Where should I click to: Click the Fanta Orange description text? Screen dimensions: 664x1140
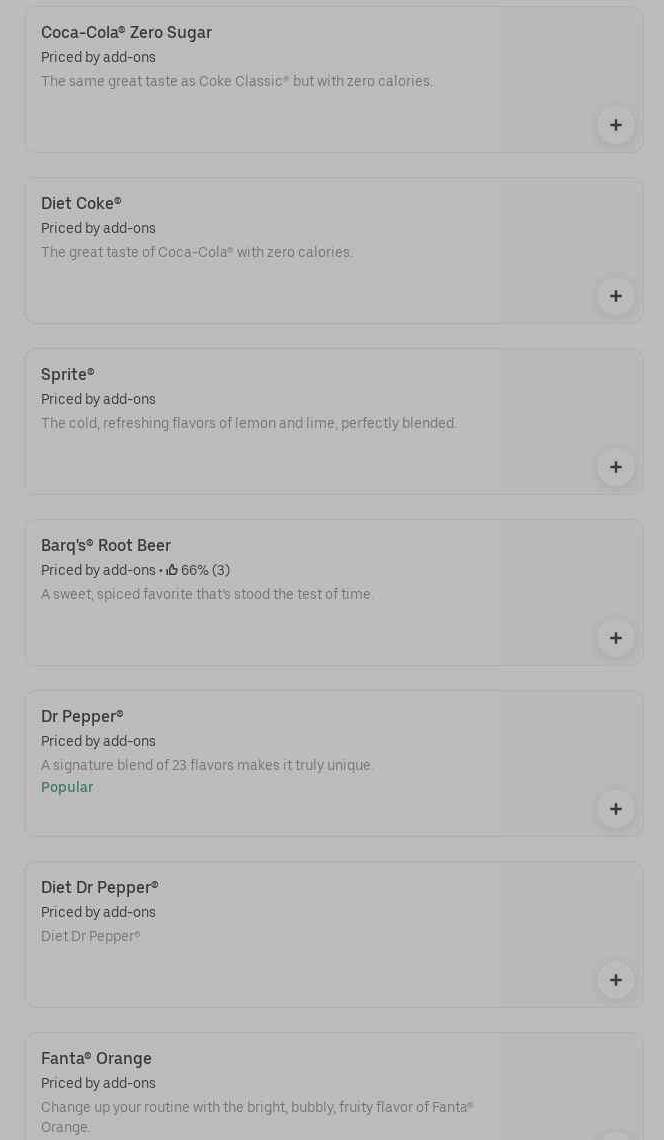coord(257,1117)
